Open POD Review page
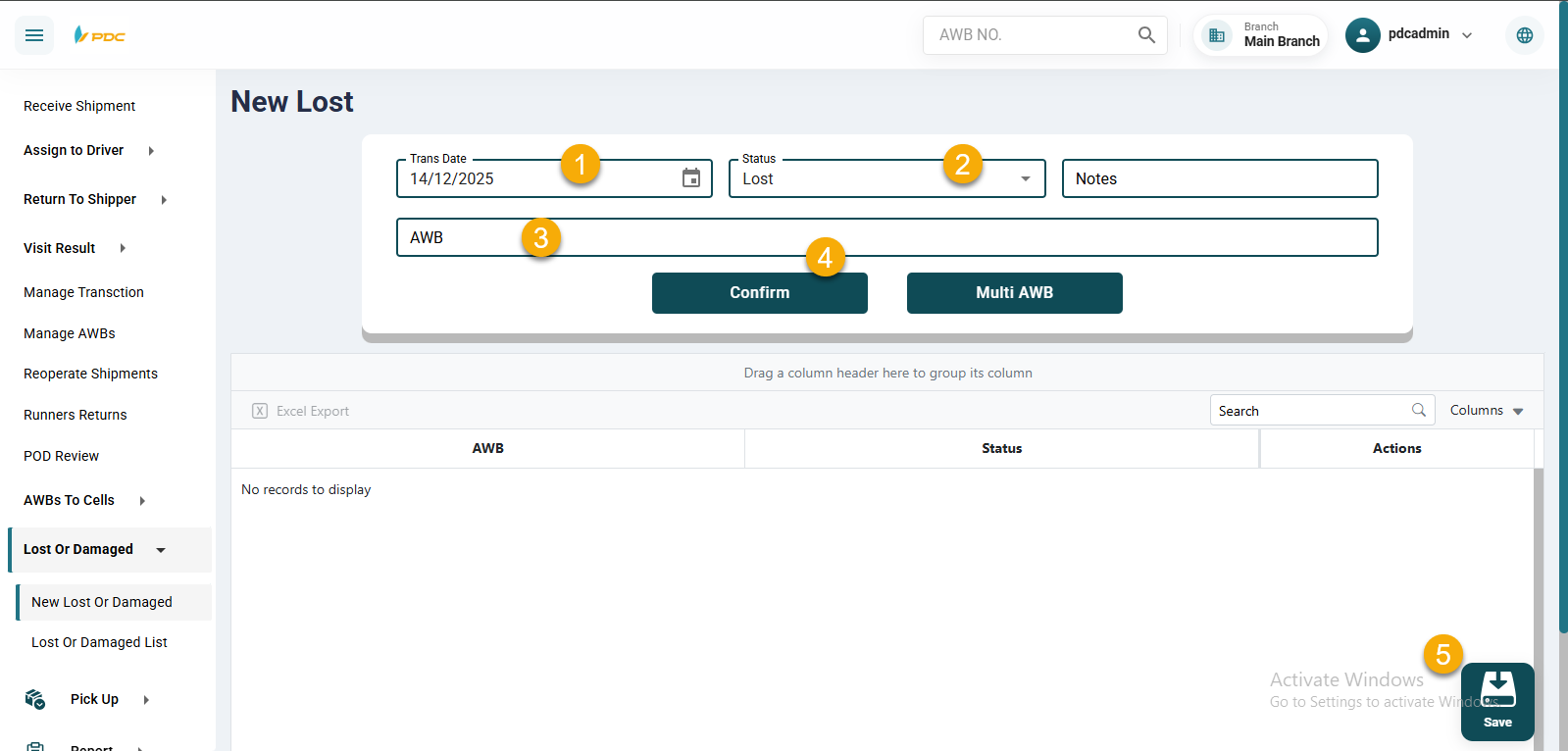This screenshot has width=1568, height=751. pos(61,456)
